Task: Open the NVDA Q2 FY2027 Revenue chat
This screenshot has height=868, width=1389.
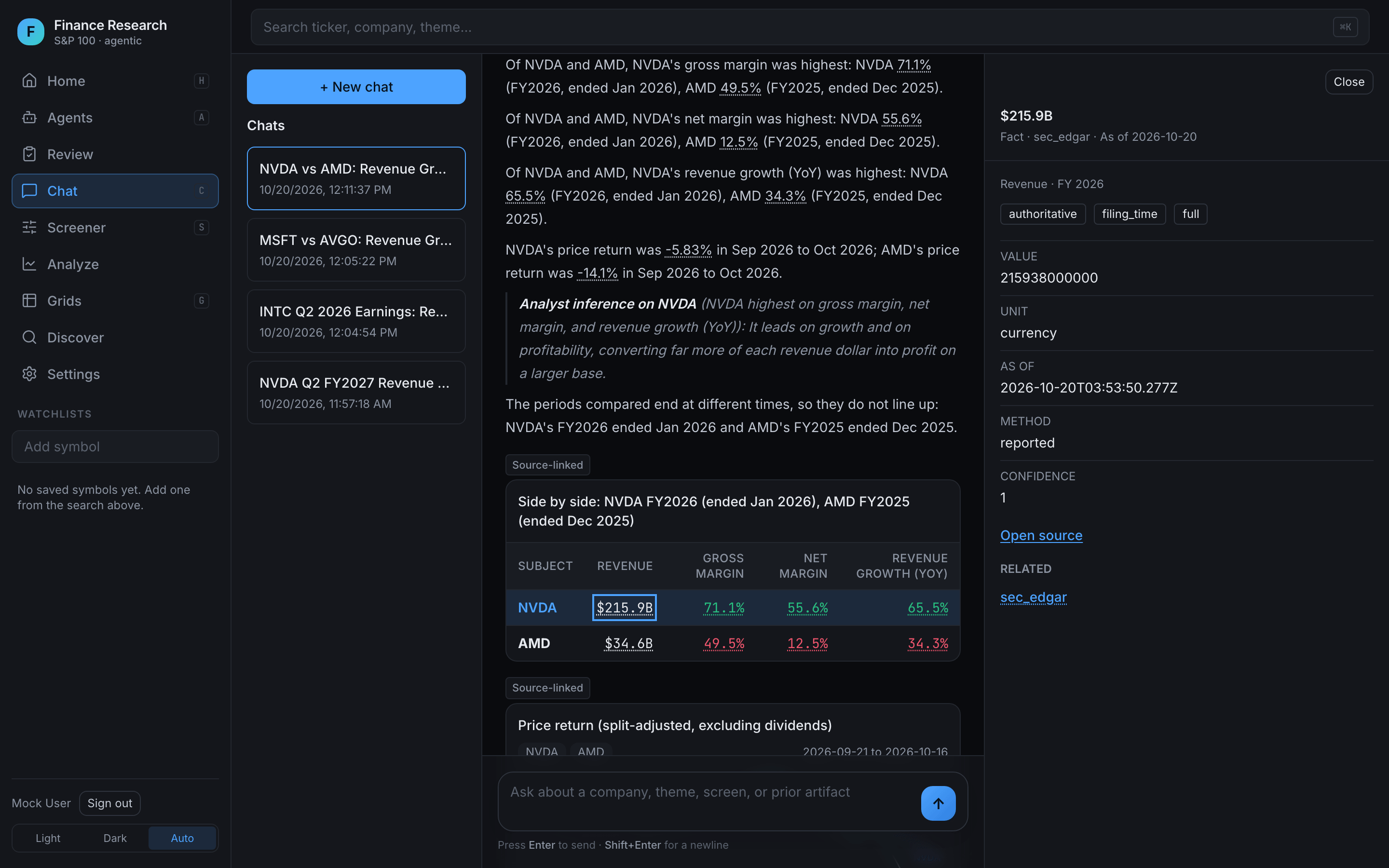Action: pos(356,393)
